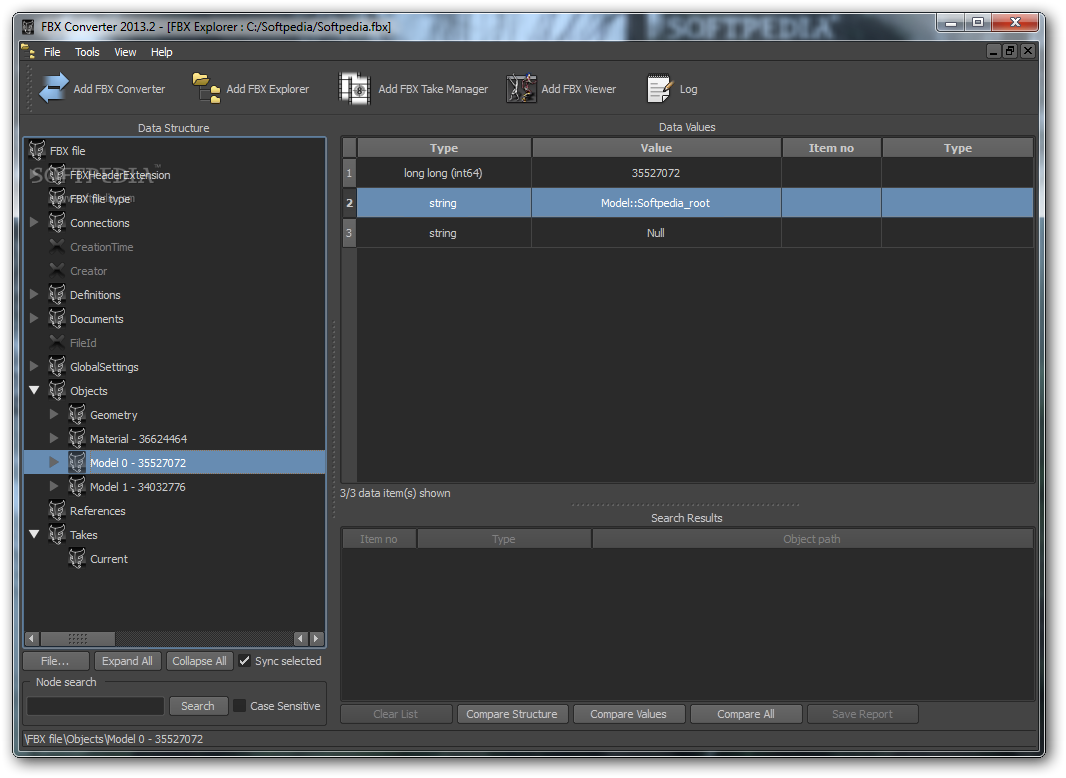Select the Null value cell
The image size is (1066, 778).
[655, 233]
